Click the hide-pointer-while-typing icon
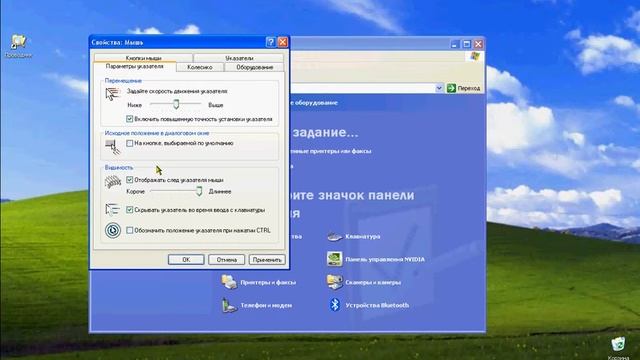The height and width of the screenshot is (360, 640). point(112,209)
